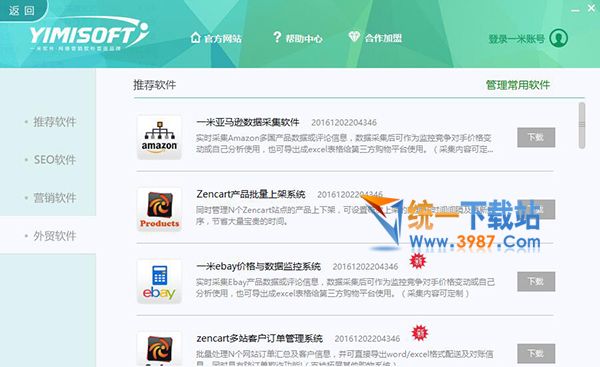Click the zencart order management icon
The width and height of the screenshot is (600, 367).
[159, 349]
